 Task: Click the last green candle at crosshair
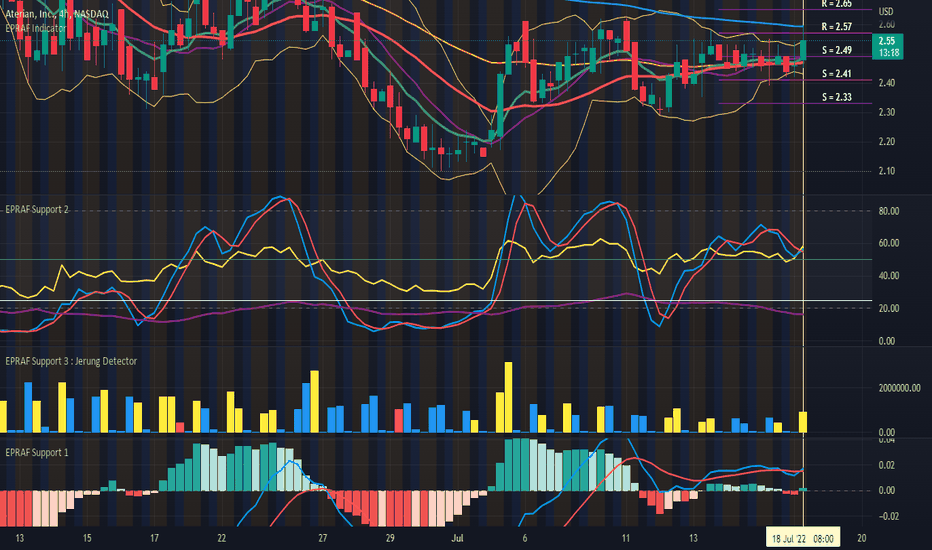click(x=803, y=49)
